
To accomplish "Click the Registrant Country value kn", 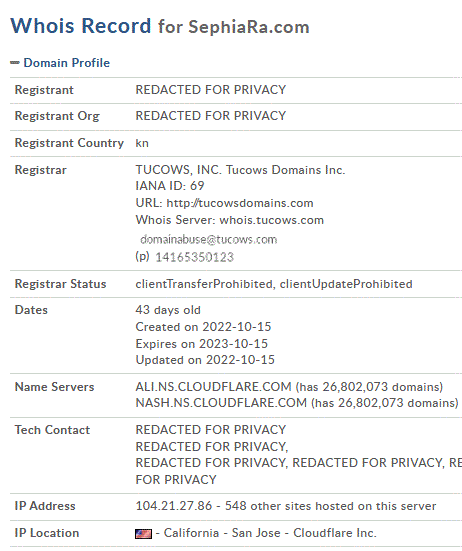I will pyautogui.click(x=142, y=143).
